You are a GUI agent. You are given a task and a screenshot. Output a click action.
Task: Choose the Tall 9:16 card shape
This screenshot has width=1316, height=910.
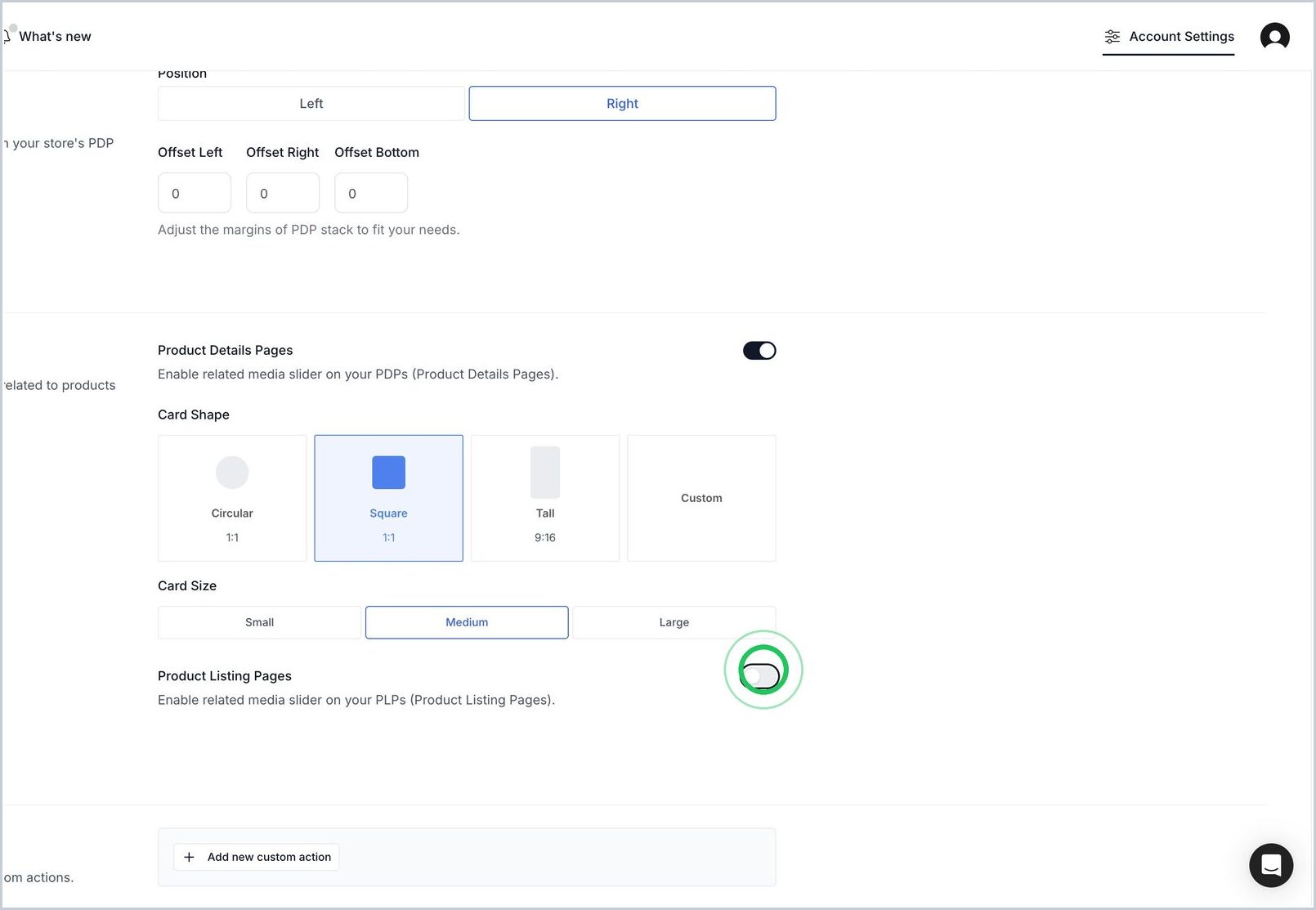pyautogui.click(x=545, y=498)
